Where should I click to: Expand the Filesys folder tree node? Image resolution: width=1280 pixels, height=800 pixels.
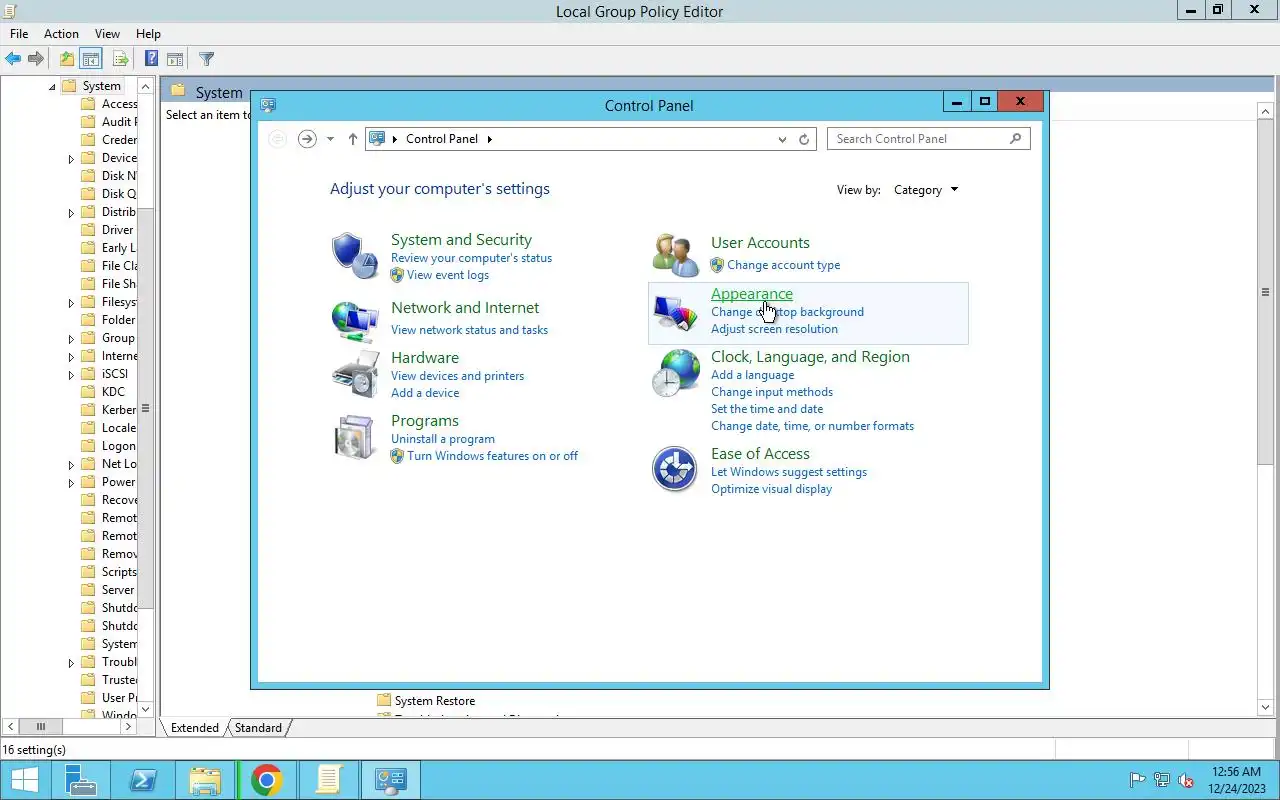(x=71, y=303)
